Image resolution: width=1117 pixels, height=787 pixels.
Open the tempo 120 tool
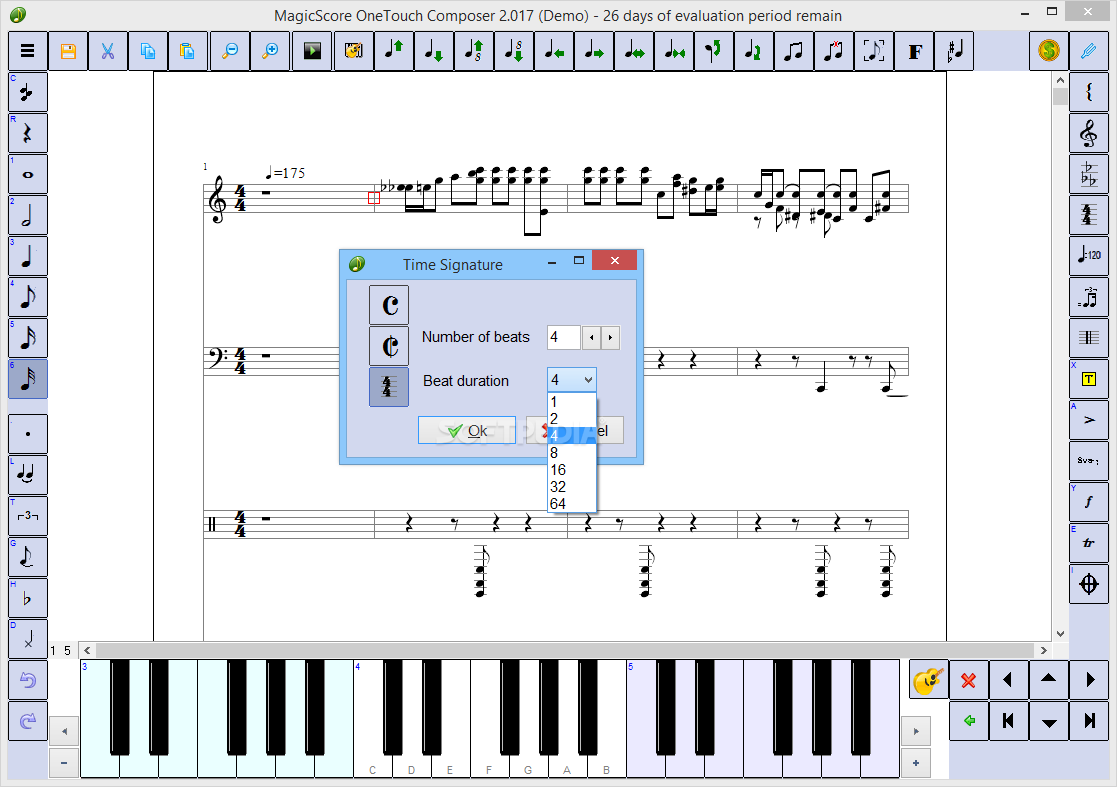point(1089,255)
